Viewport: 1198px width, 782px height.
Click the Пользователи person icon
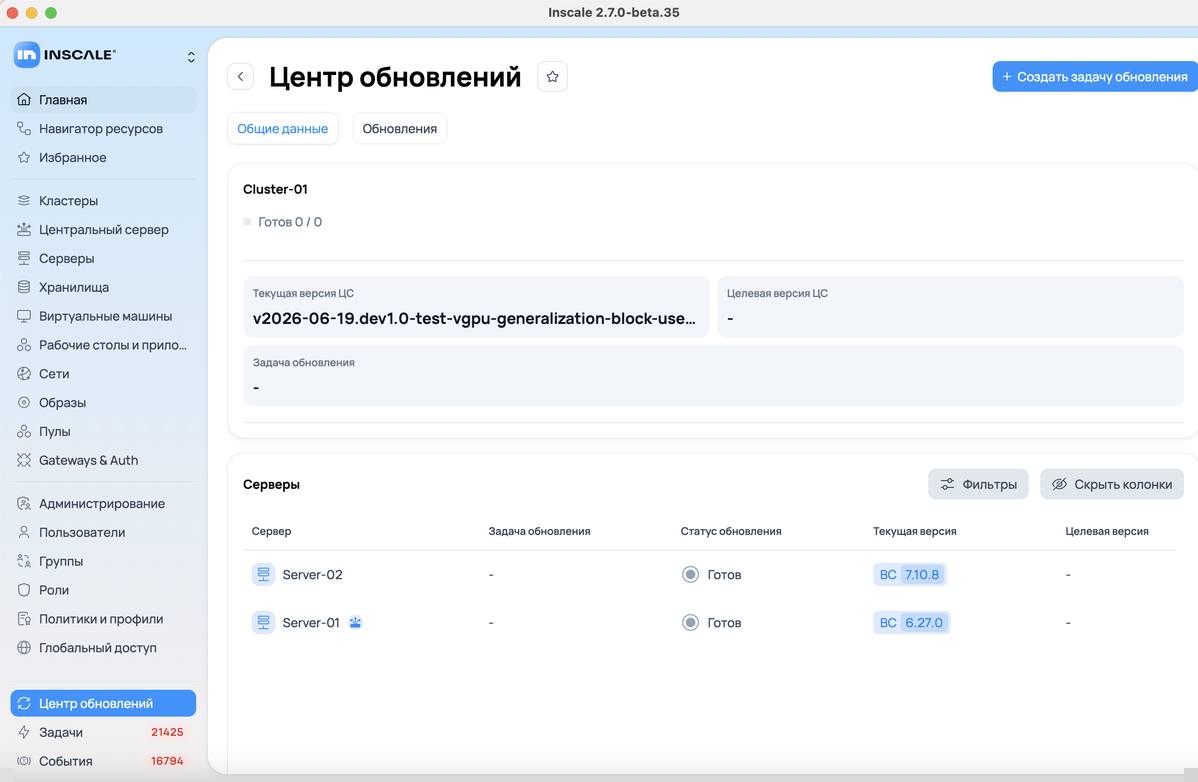pyautogui.click(x=24, y=532)
